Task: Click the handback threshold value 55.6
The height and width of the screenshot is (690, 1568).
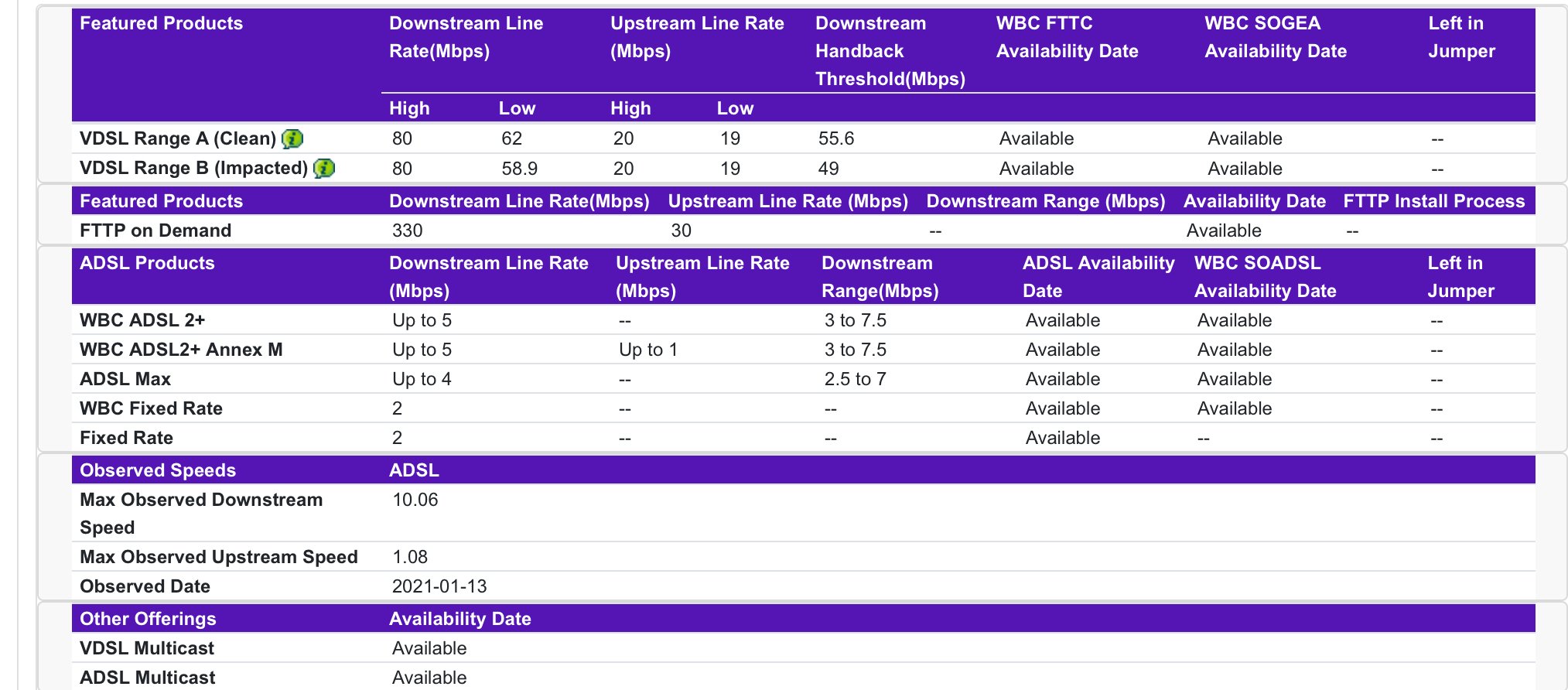Action: coord(836,139)
